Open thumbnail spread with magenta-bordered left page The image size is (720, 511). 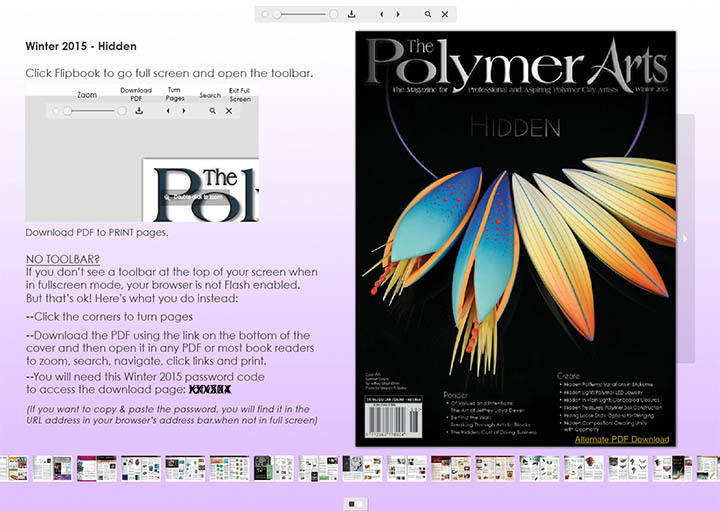pos(96,468)
